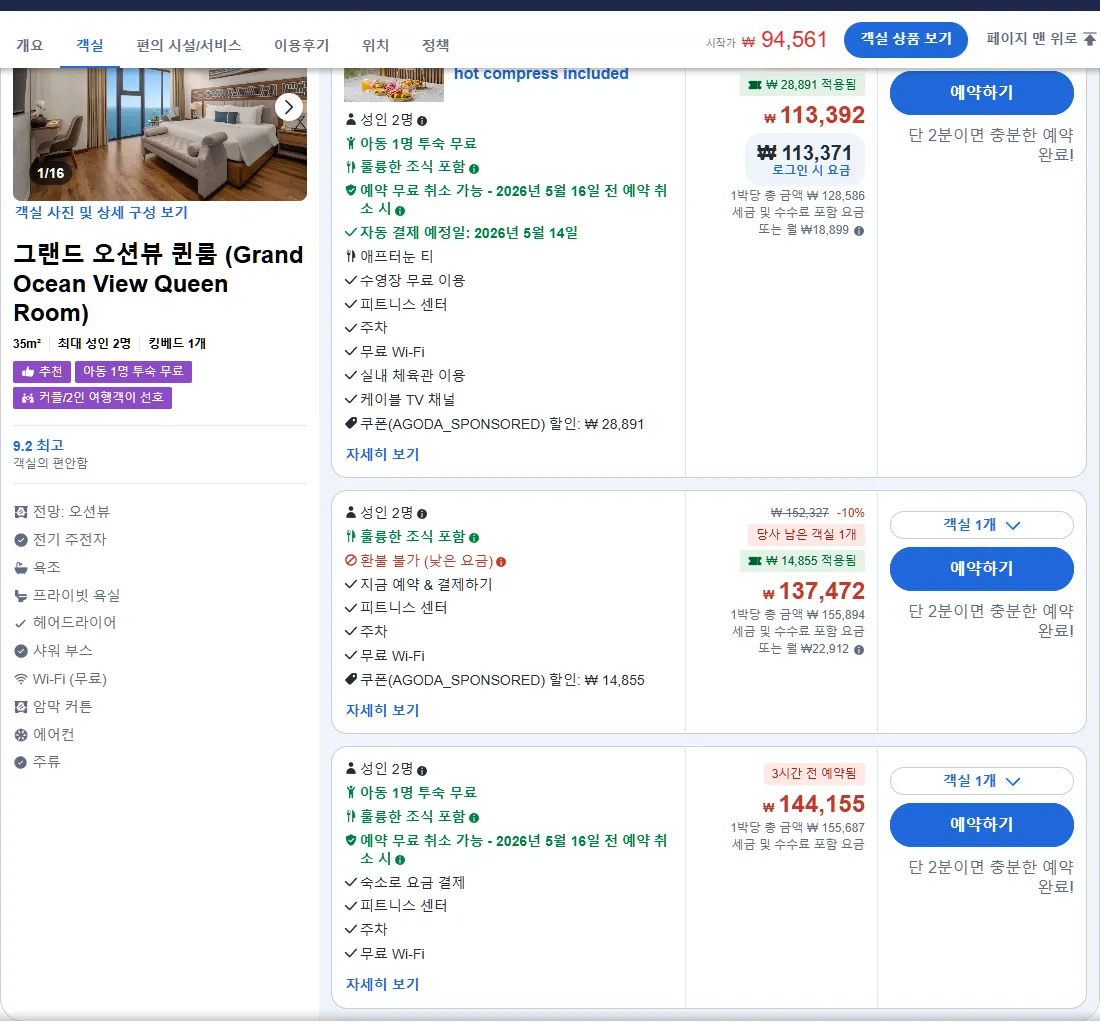Click the ₩ 28,891 적용됨 coupon tag
Image resolution: width=1100 pixels, height=1022 pixels.
[803, 85]
